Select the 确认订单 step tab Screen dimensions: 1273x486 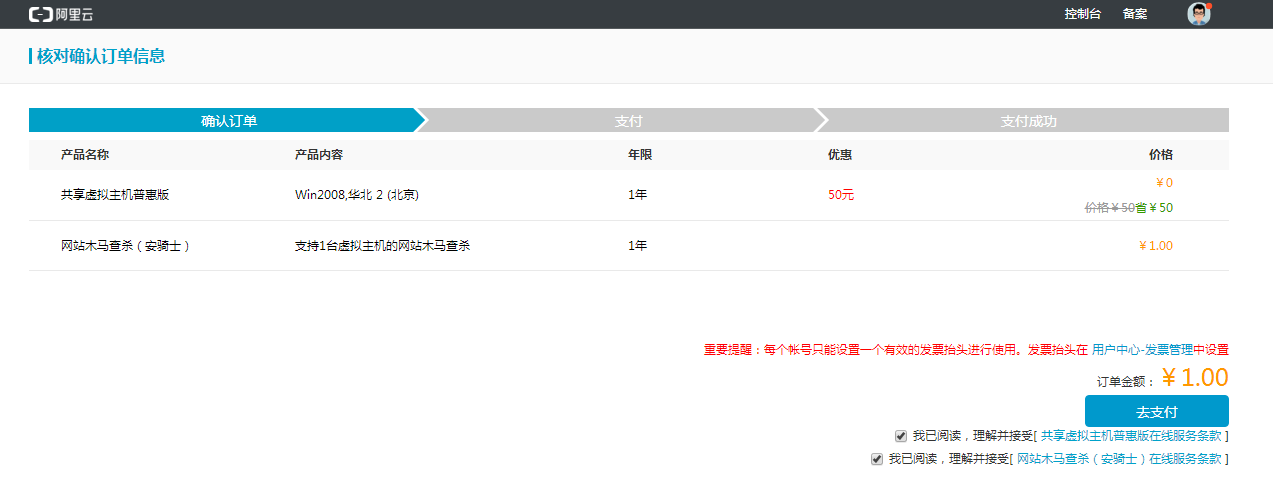228,121
